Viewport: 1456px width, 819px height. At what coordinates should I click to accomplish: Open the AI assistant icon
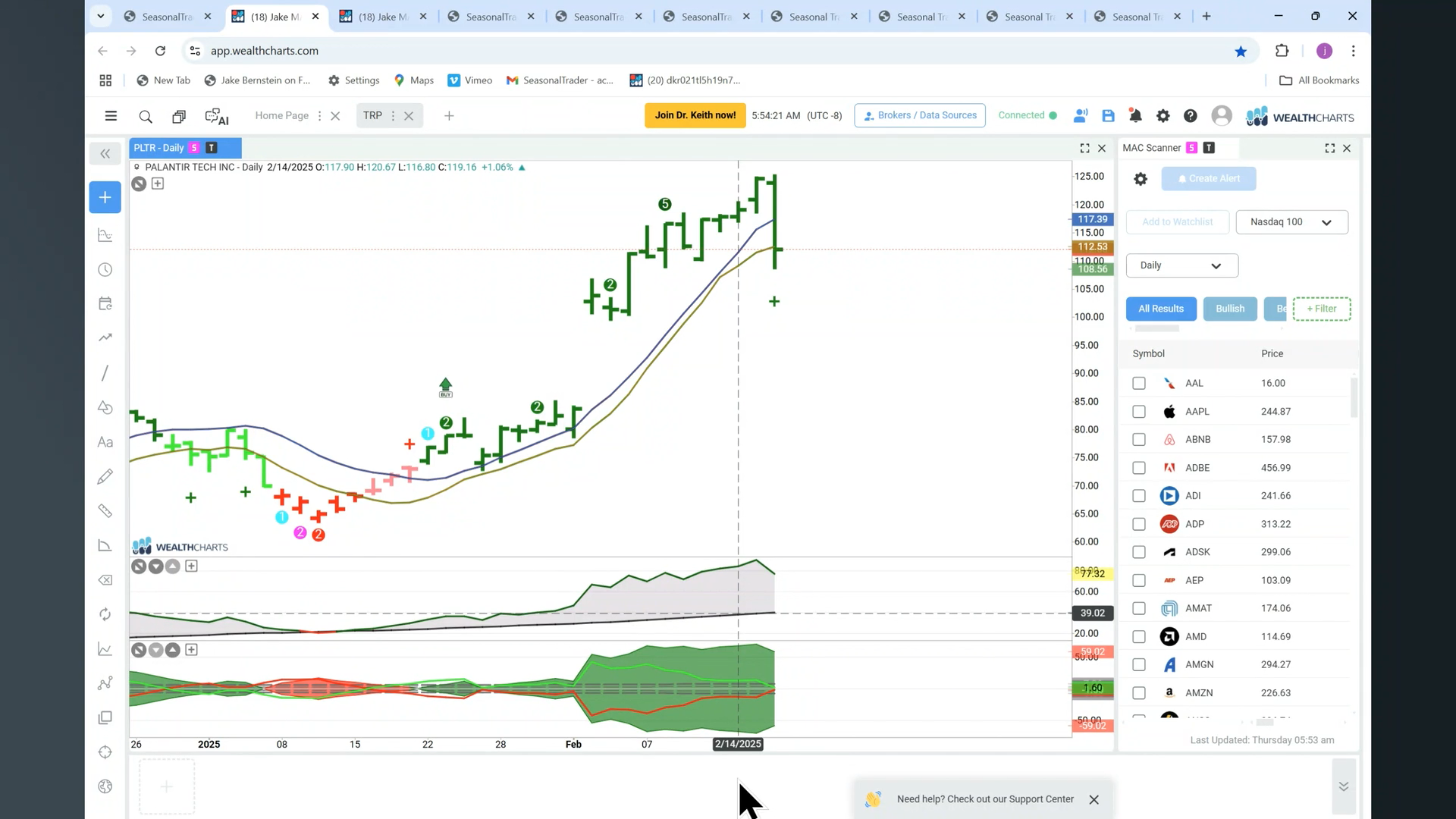click(217, 116)
